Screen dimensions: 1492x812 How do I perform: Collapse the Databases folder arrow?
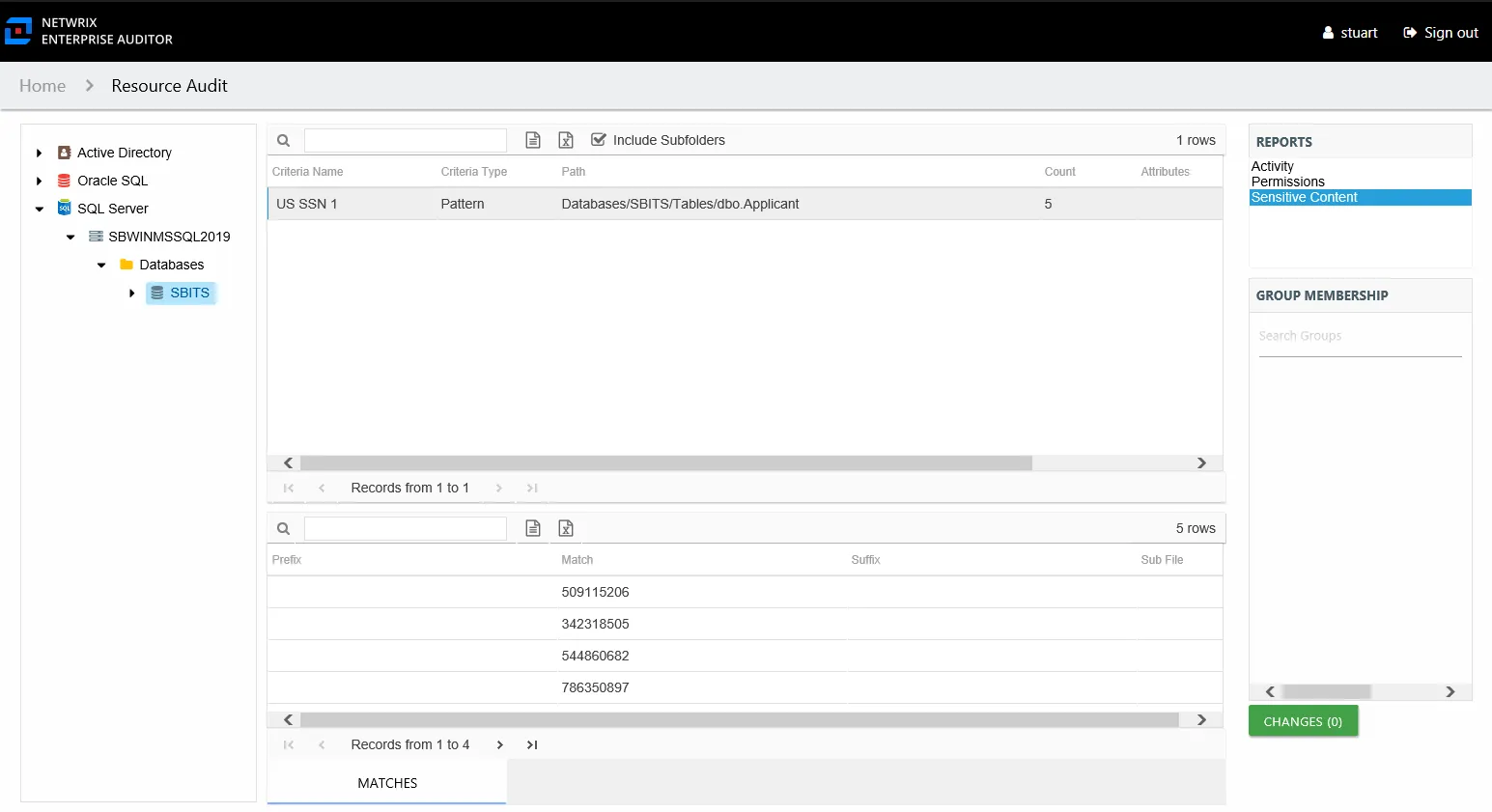pos(101,265)
